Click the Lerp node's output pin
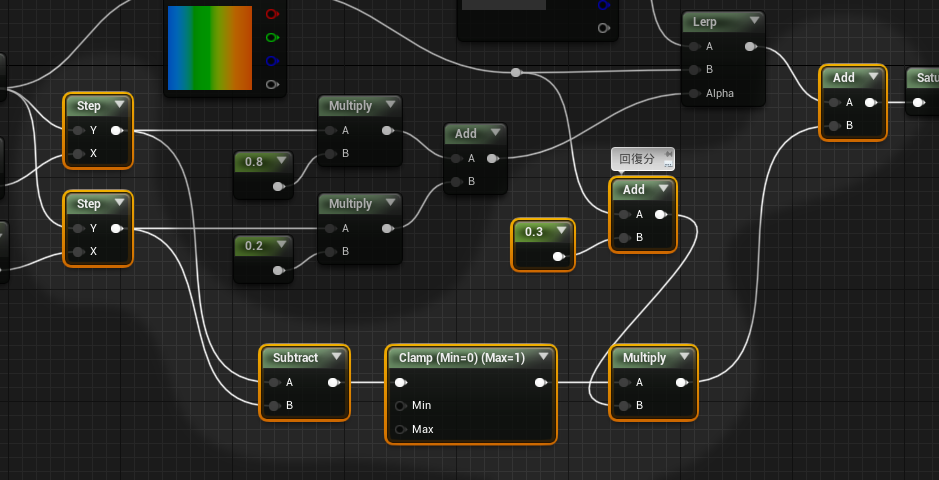This screenshot has height=480, width=939. [750, 46]
